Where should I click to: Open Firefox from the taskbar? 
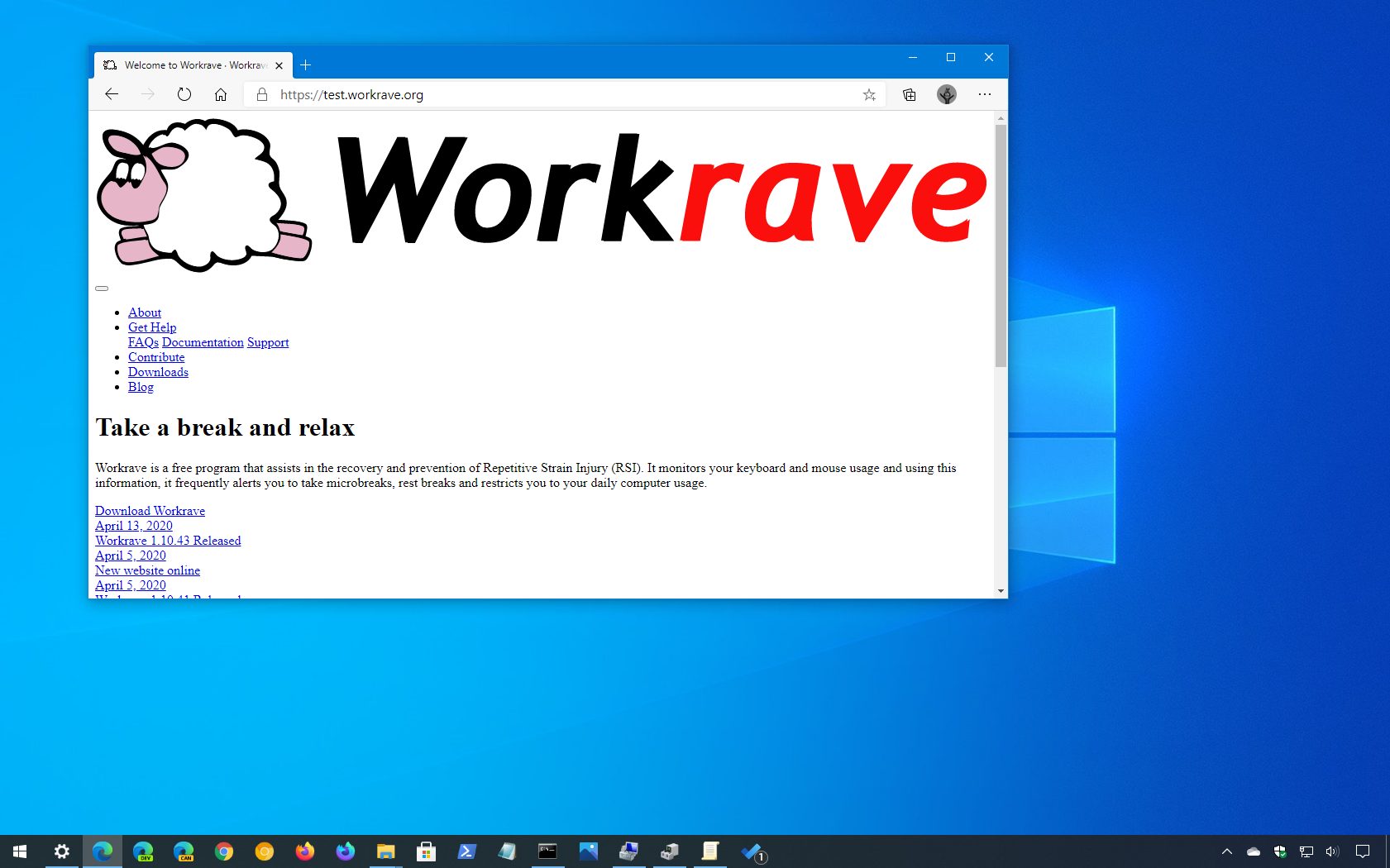tap(304, 851)
